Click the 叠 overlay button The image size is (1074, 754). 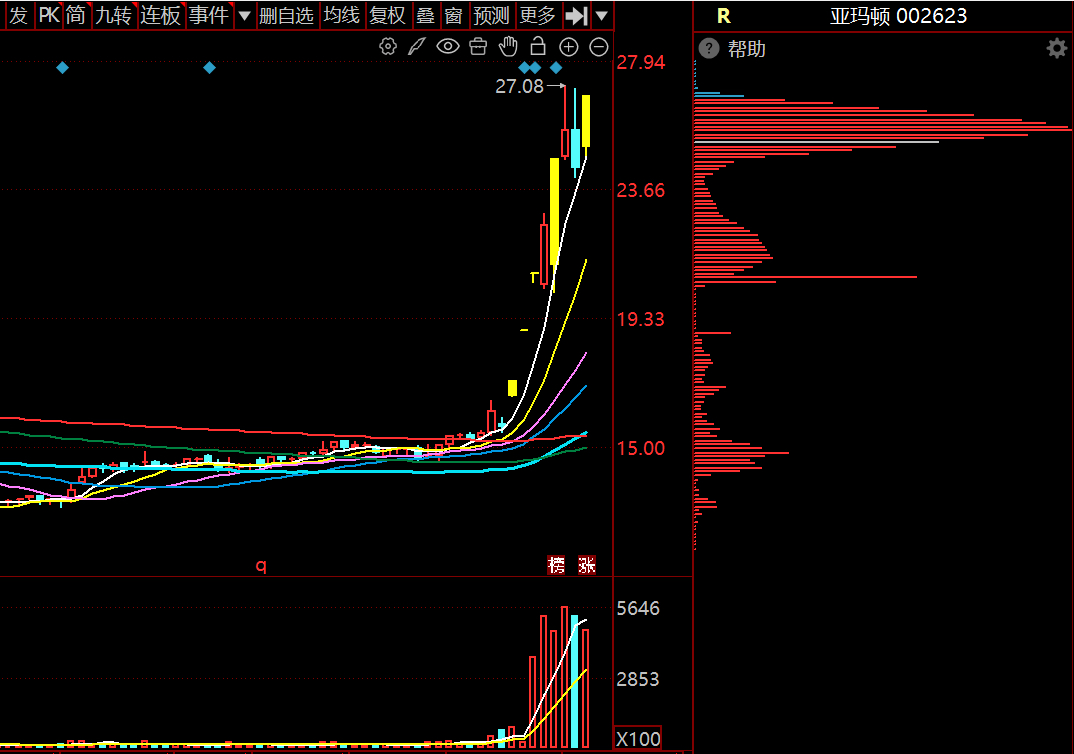coord(425,15)
